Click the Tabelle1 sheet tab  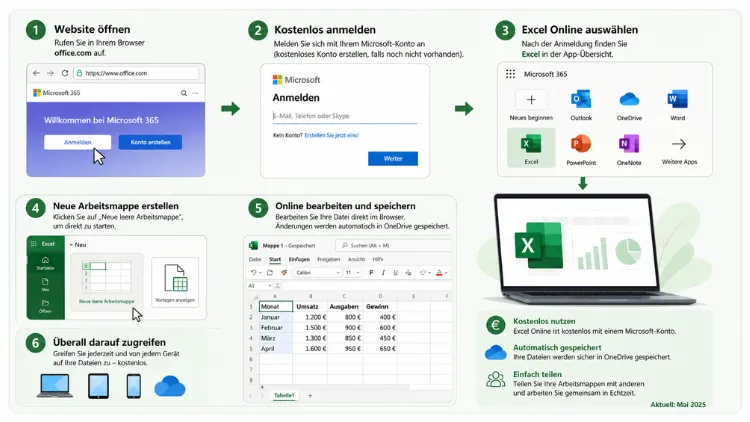tap(284, 395)
